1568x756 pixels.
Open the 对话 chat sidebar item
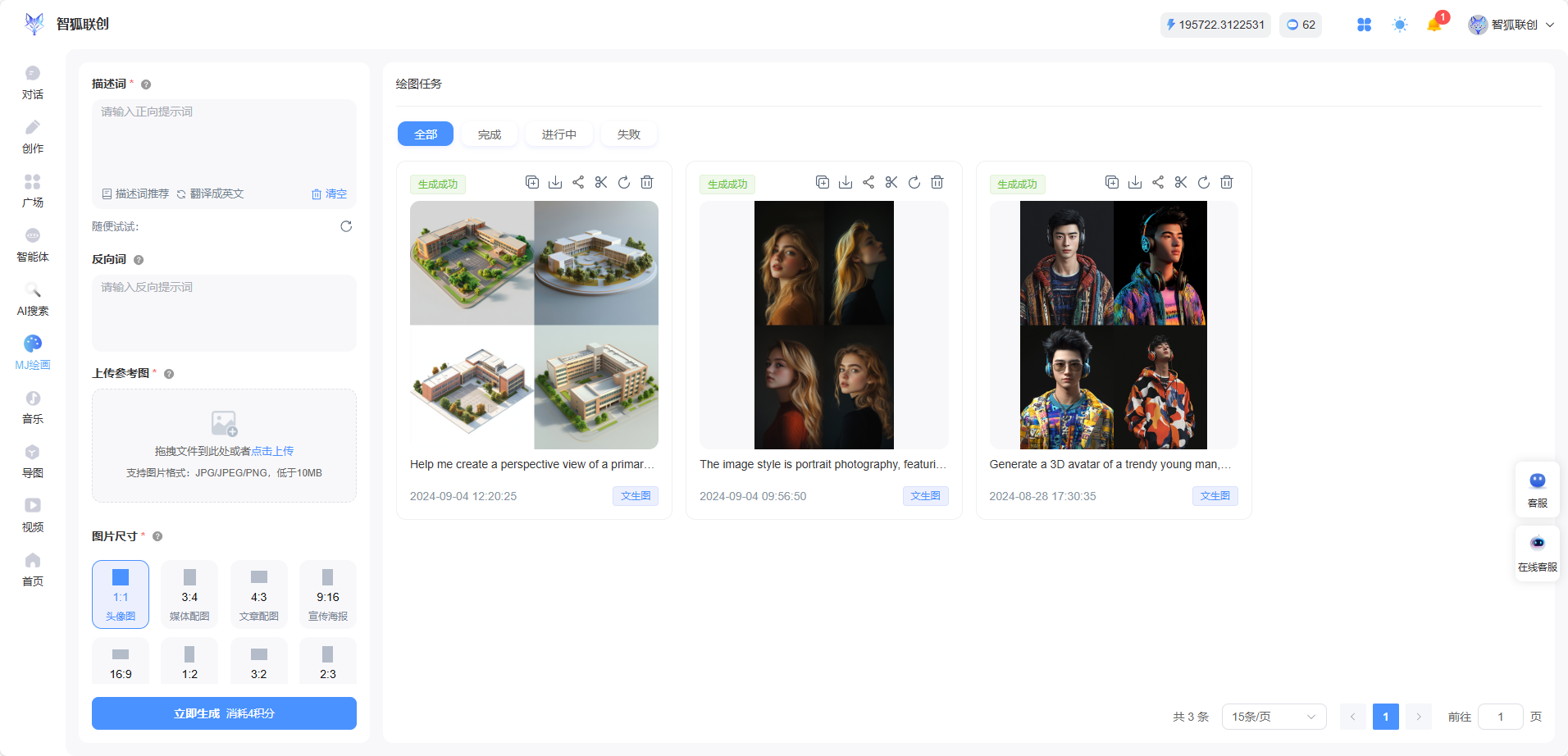33,83
